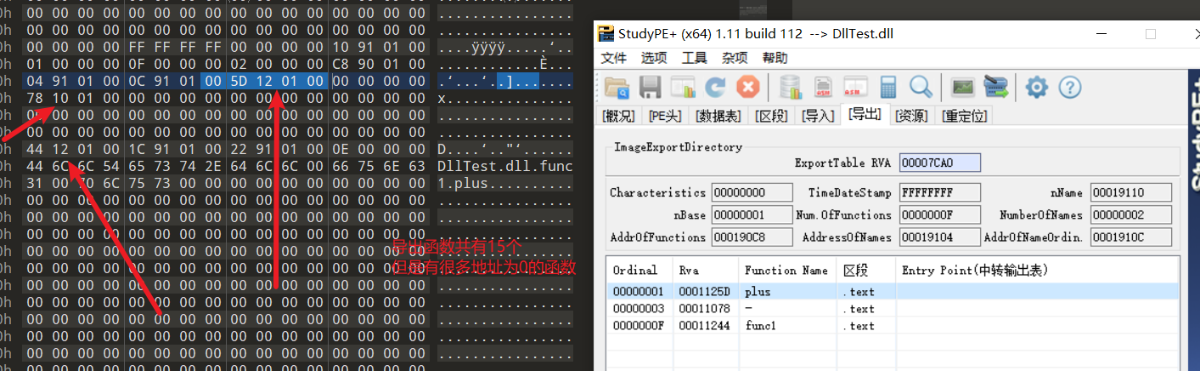Screen dimensions: 1200x371
Task: Open the 工具 menu
Action: pos(695,58)
